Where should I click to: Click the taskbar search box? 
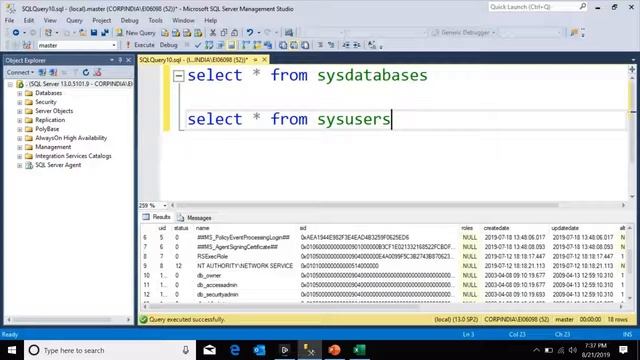[x=110, y=350]
